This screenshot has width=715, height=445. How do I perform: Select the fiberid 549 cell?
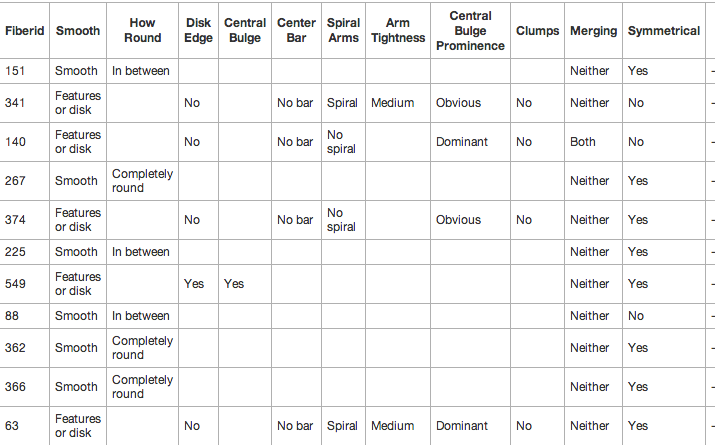[x=15, y=284]
